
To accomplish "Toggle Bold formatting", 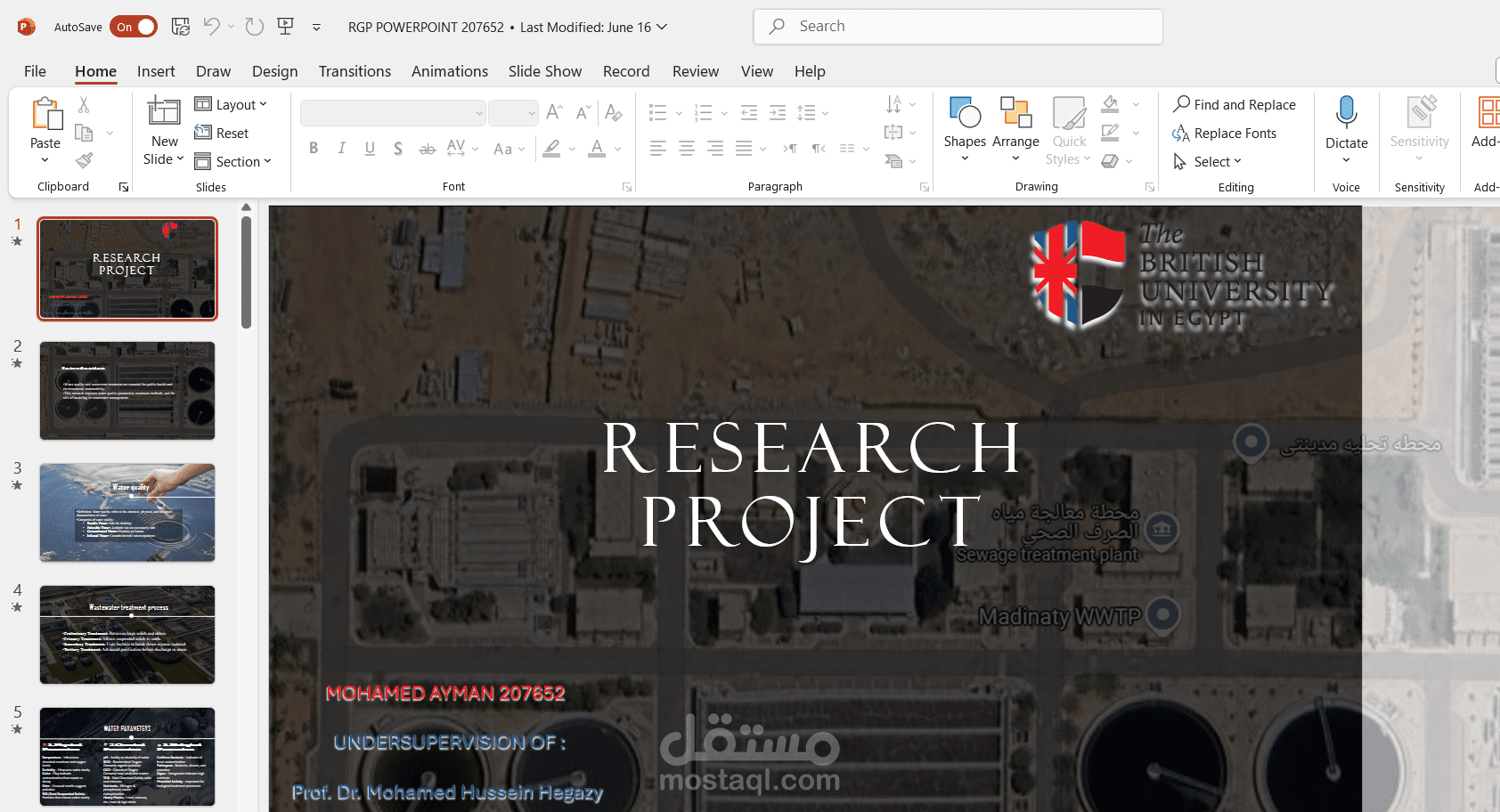I will coord(314,149).
